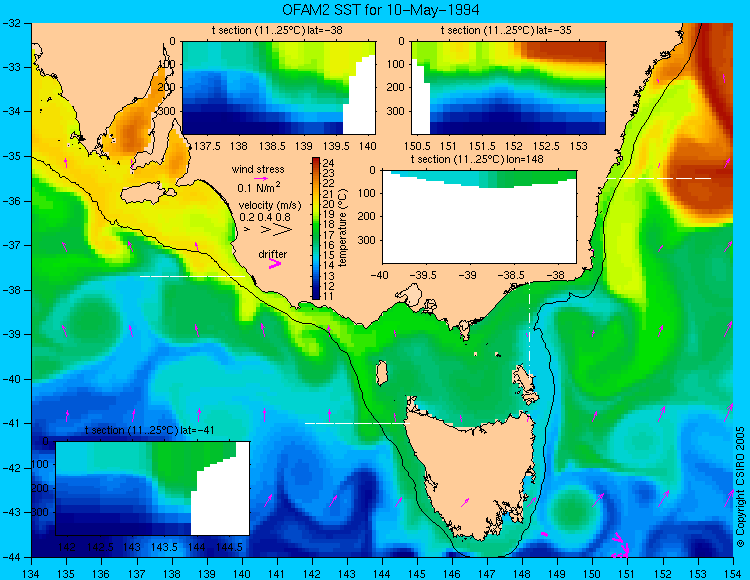This screenshot has height=580, width=750.
Task: Select the '0.1 N/m²' legend value
Action: 259,187
